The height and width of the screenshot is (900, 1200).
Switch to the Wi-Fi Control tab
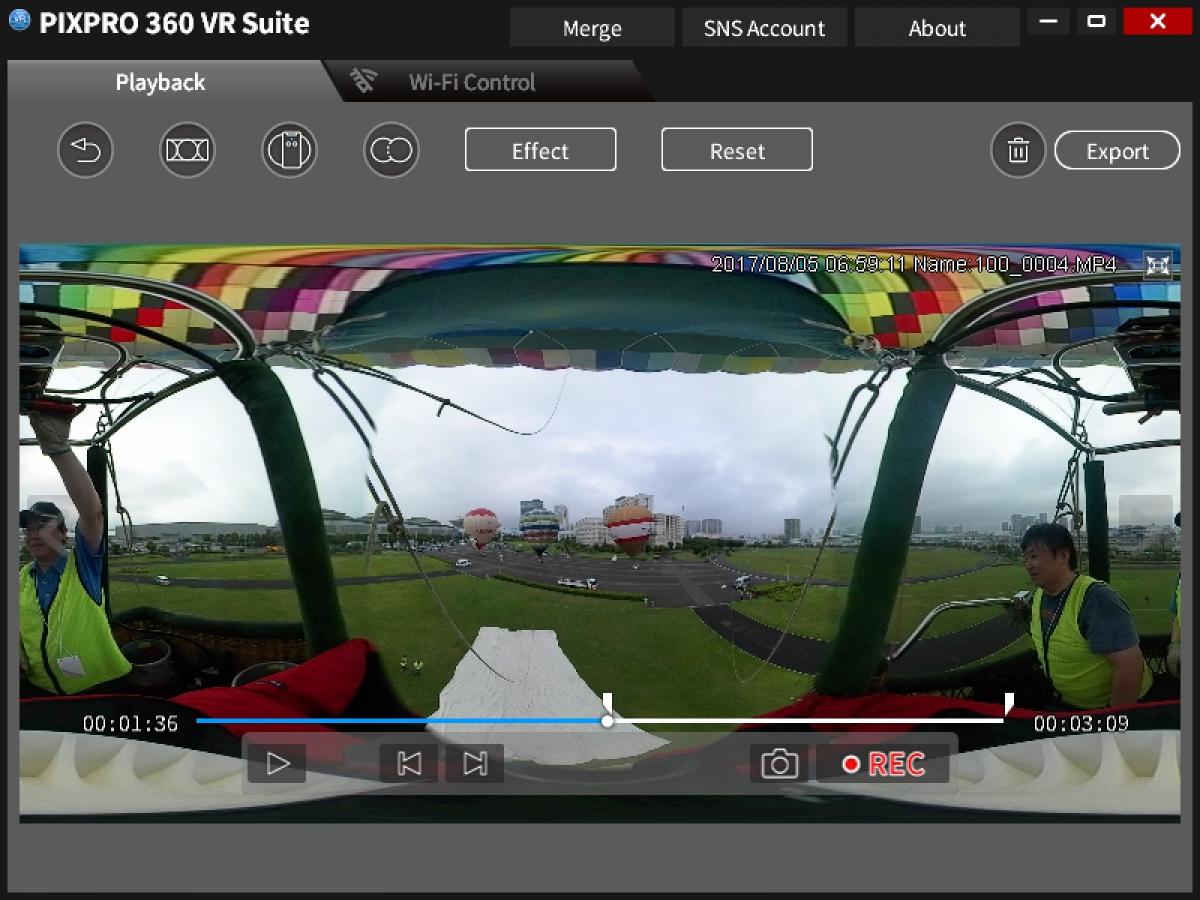click(x=472, y=82)
